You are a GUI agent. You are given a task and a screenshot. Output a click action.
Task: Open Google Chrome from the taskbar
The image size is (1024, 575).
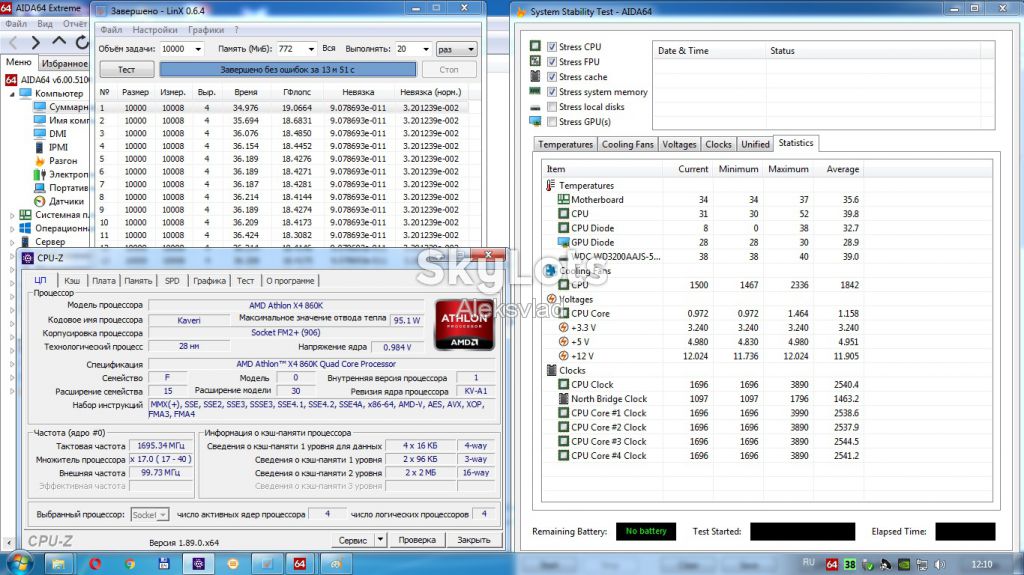pos(129,563)
